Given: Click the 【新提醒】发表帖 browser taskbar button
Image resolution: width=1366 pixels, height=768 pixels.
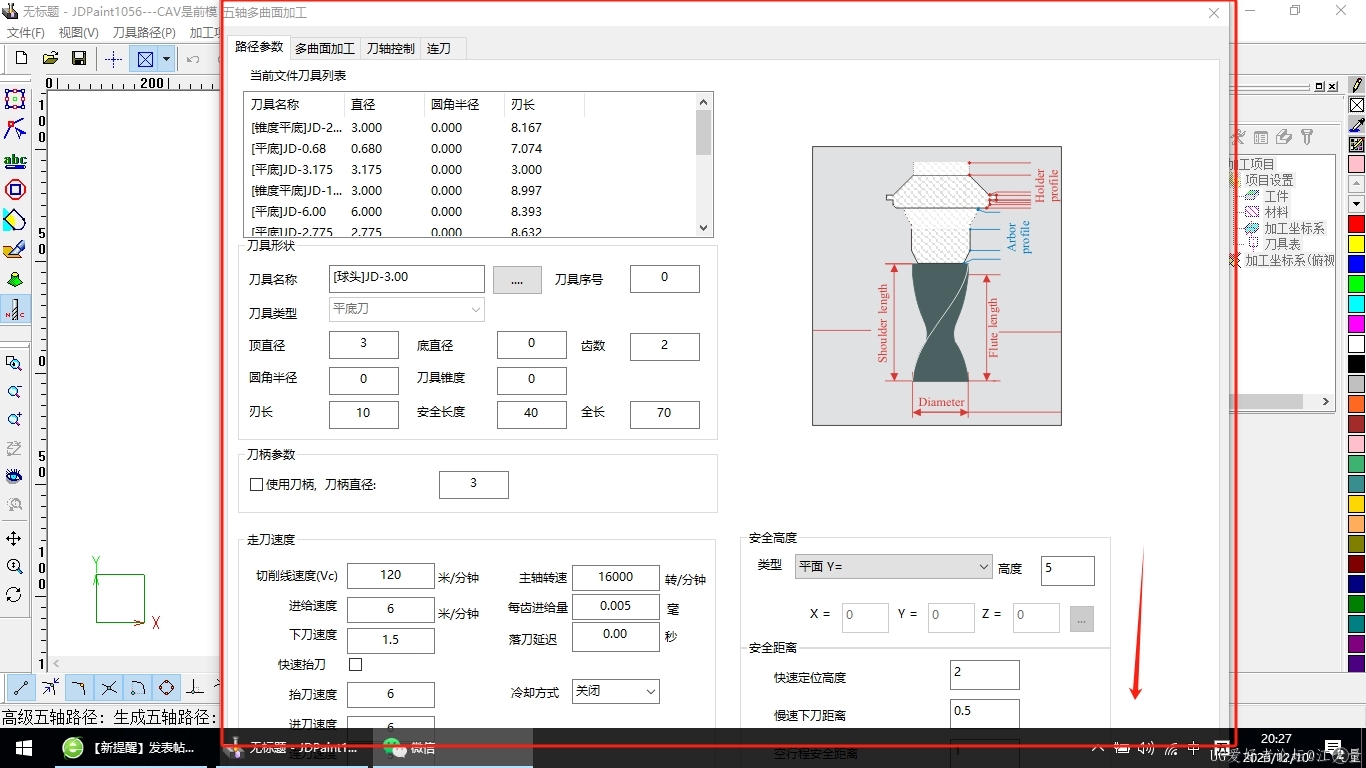Looking at the screenshot, I should [130, 748].
